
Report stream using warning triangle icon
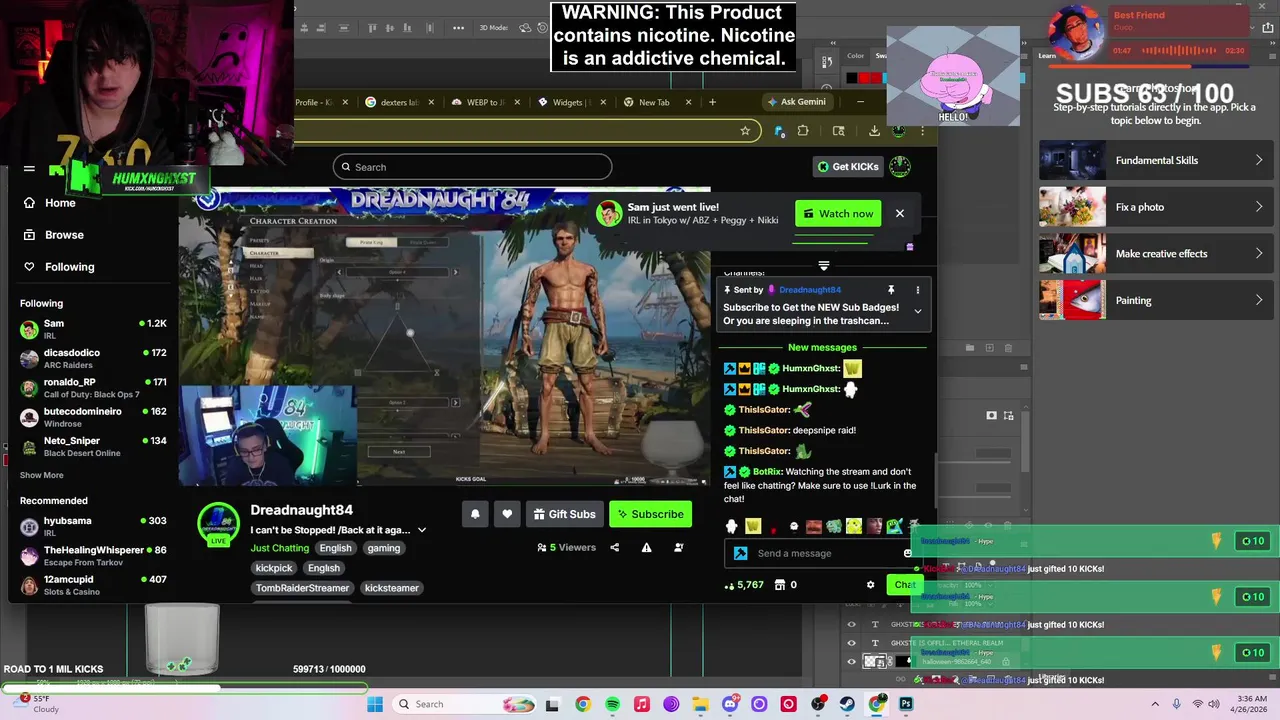(646, 547)
